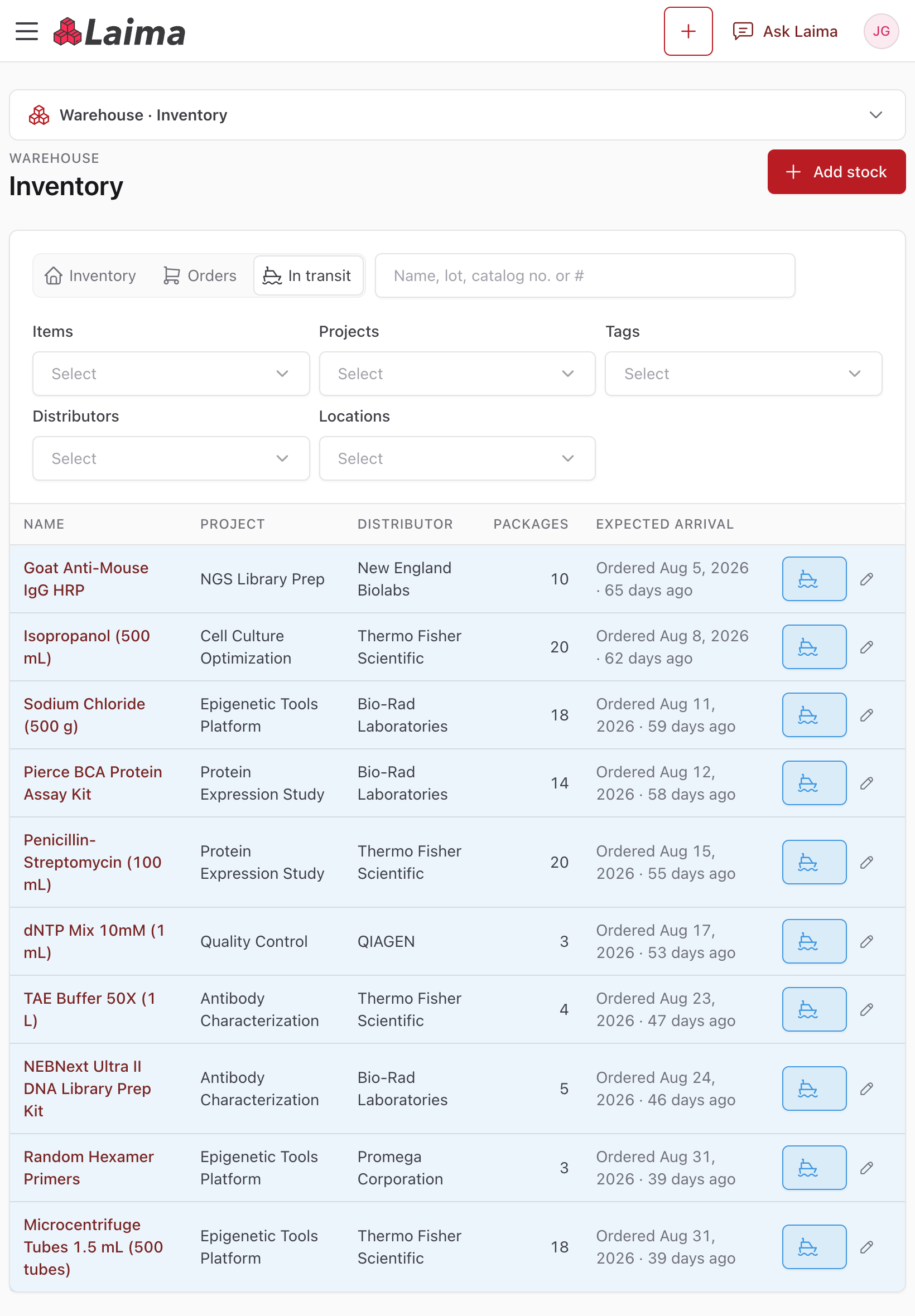Open the Distributors filter dropdown
This screenshot has width=915, height=1316.
171,458
